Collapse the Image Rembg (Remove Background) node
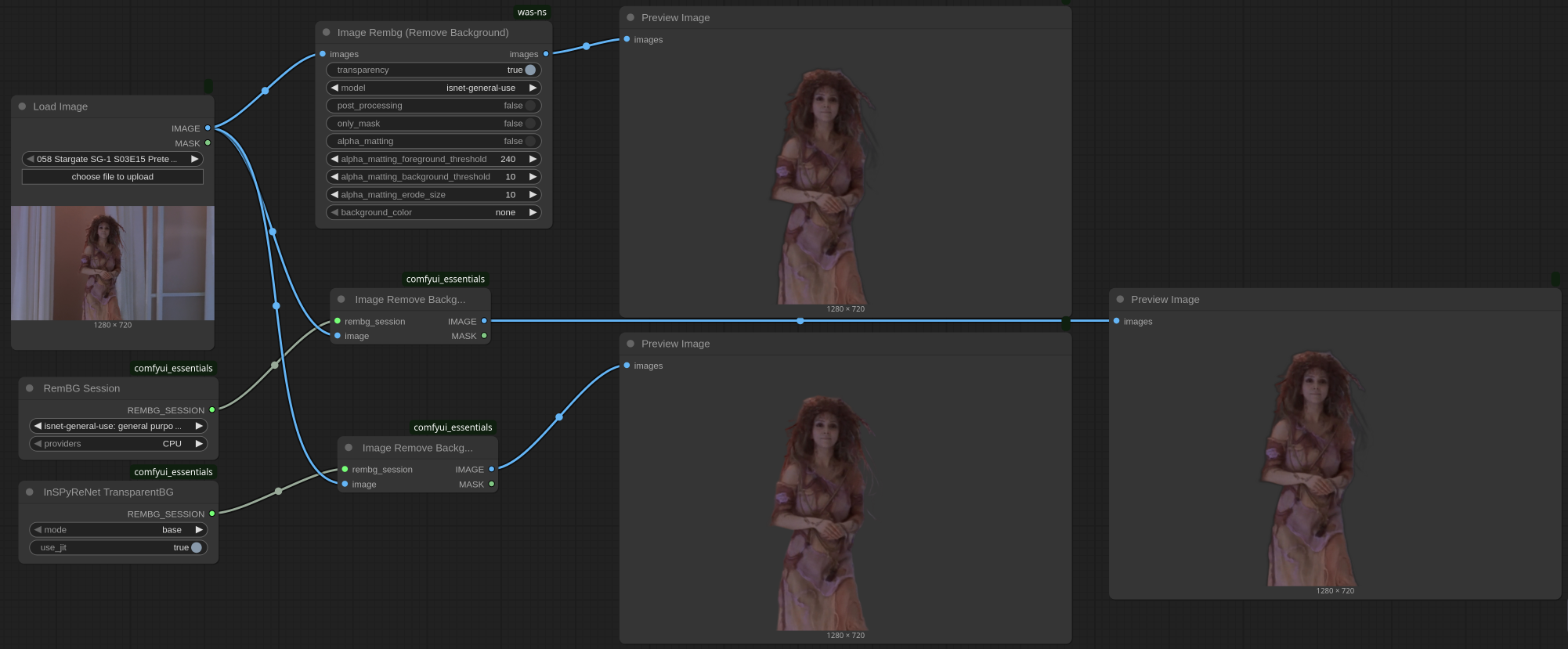The image size is (1568, 649). (327, 33)
